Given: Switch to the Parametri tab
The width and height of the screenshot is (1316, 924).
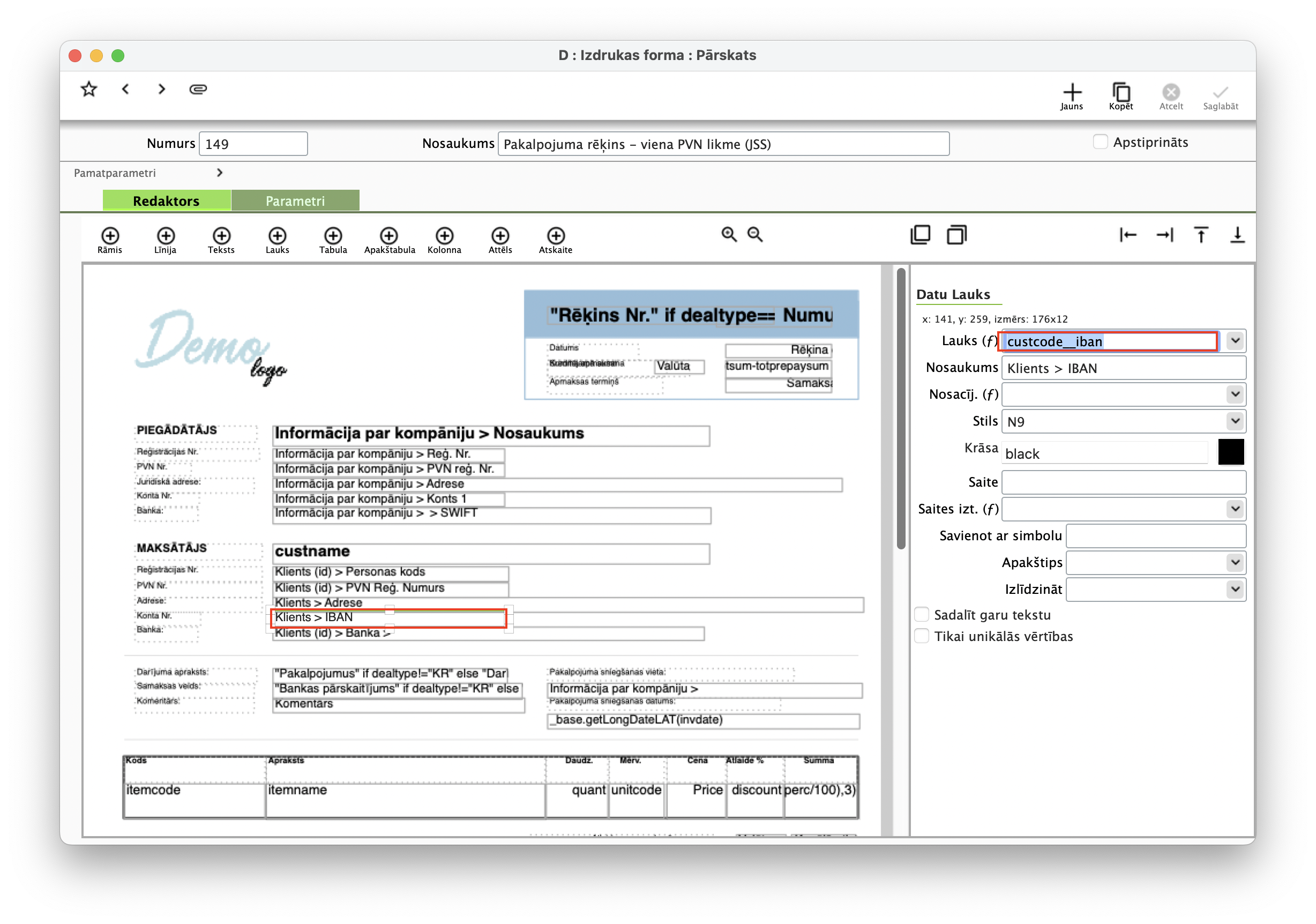Looking at the screenshot, I should (x=295, y=200).
